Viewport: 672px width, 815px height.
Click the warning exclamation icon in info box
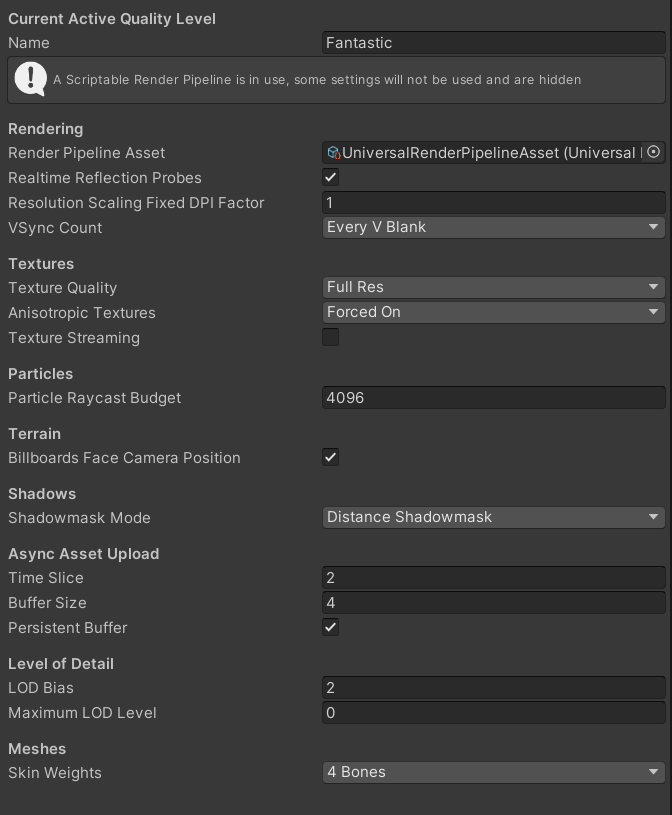coord(31,79)
